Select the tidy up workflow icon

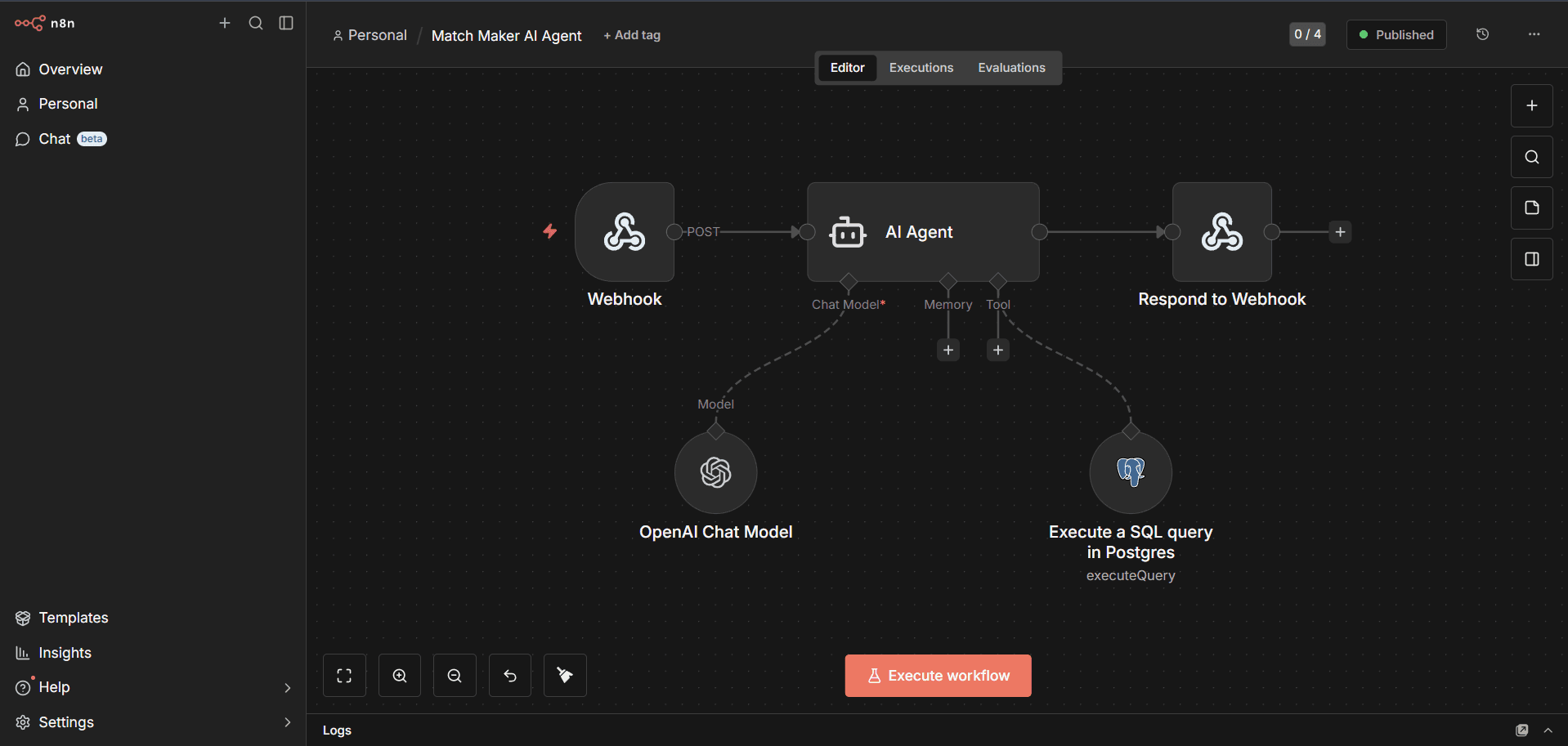click(x=564, y=675)
